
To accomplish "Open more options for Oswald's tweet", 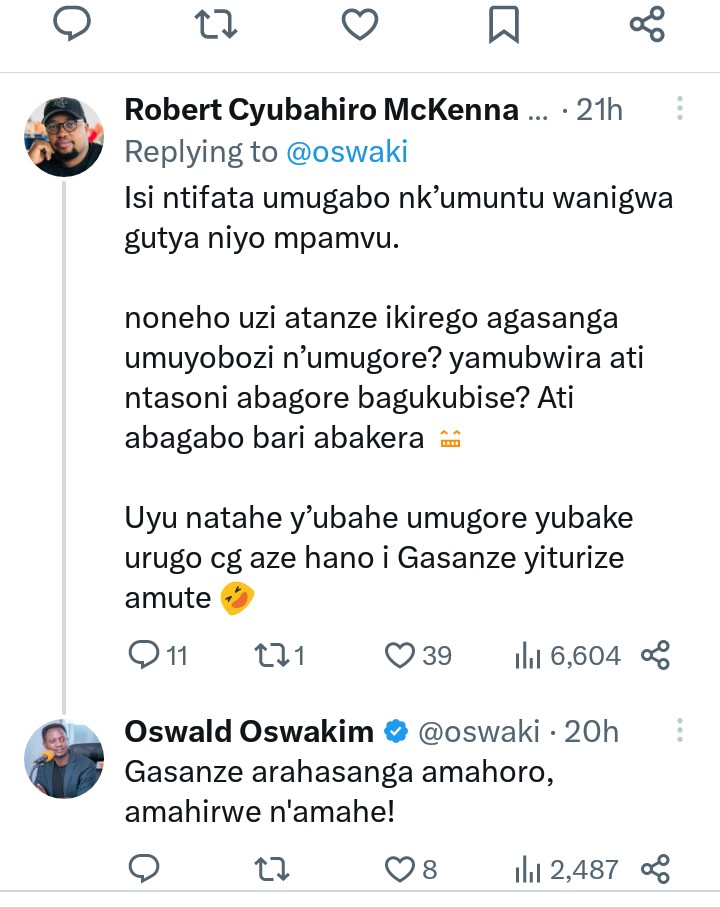I will [680, 732].
